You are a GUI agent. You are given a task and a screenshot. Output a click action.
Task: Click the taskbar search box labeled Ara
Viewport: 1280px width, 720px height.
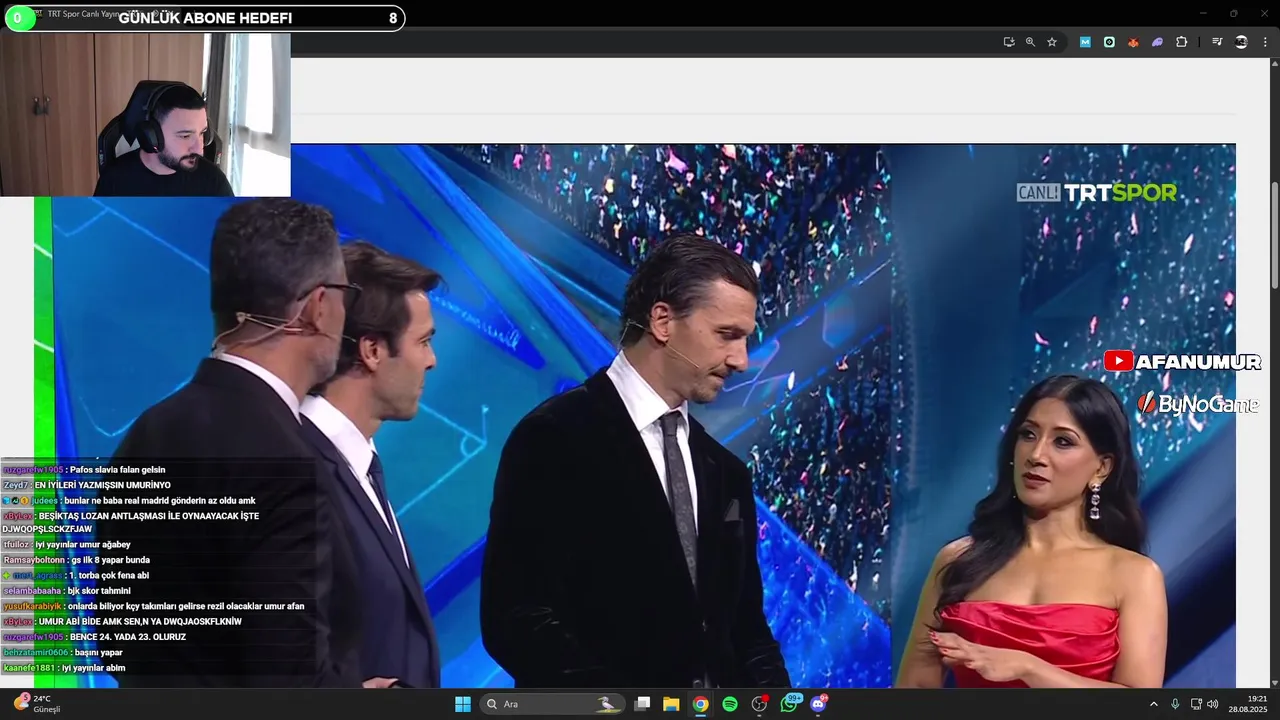pyautogui.click(x=553, y=704)
